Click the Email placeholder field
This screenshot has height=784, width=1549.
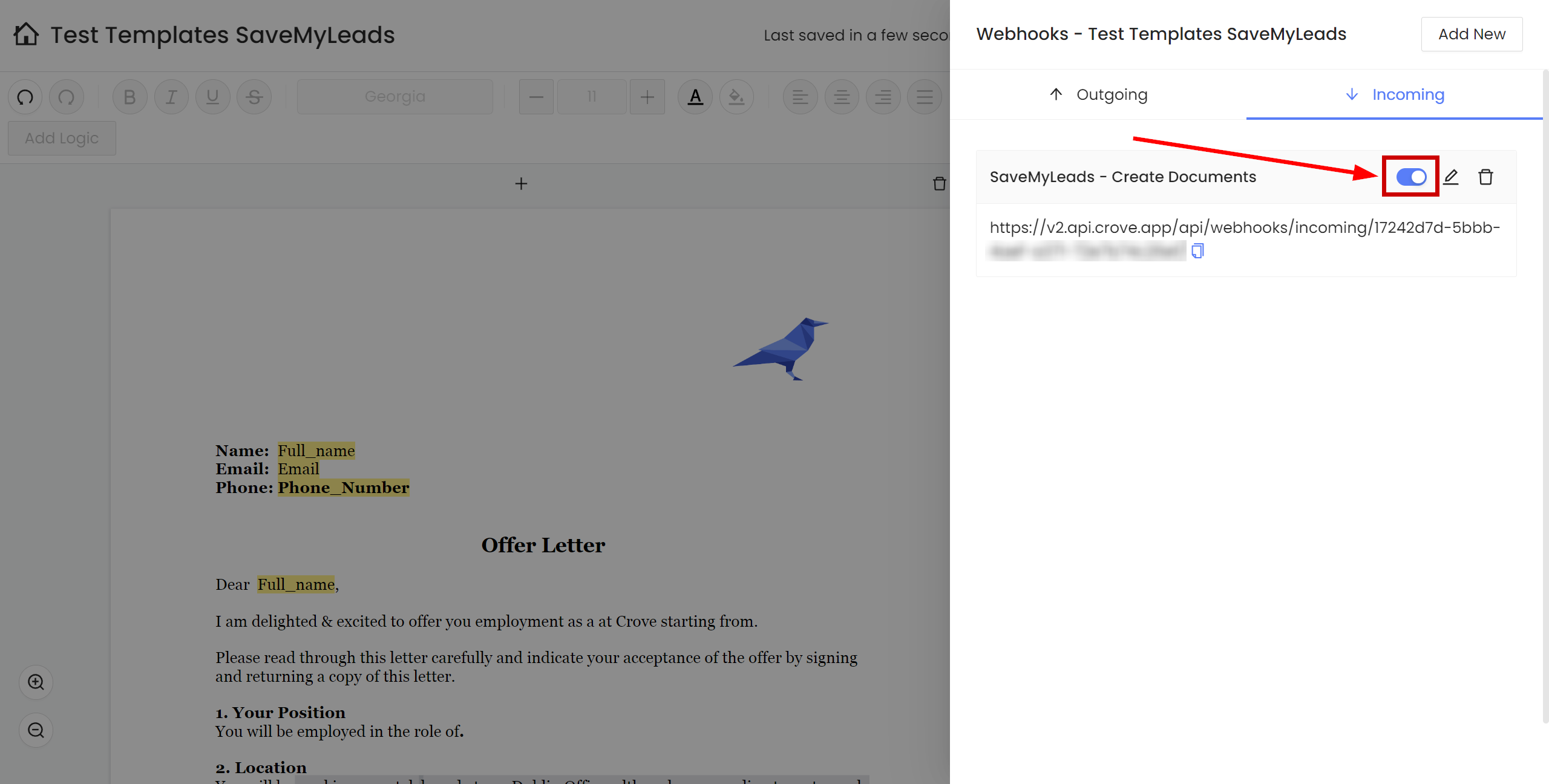point(298,469)
